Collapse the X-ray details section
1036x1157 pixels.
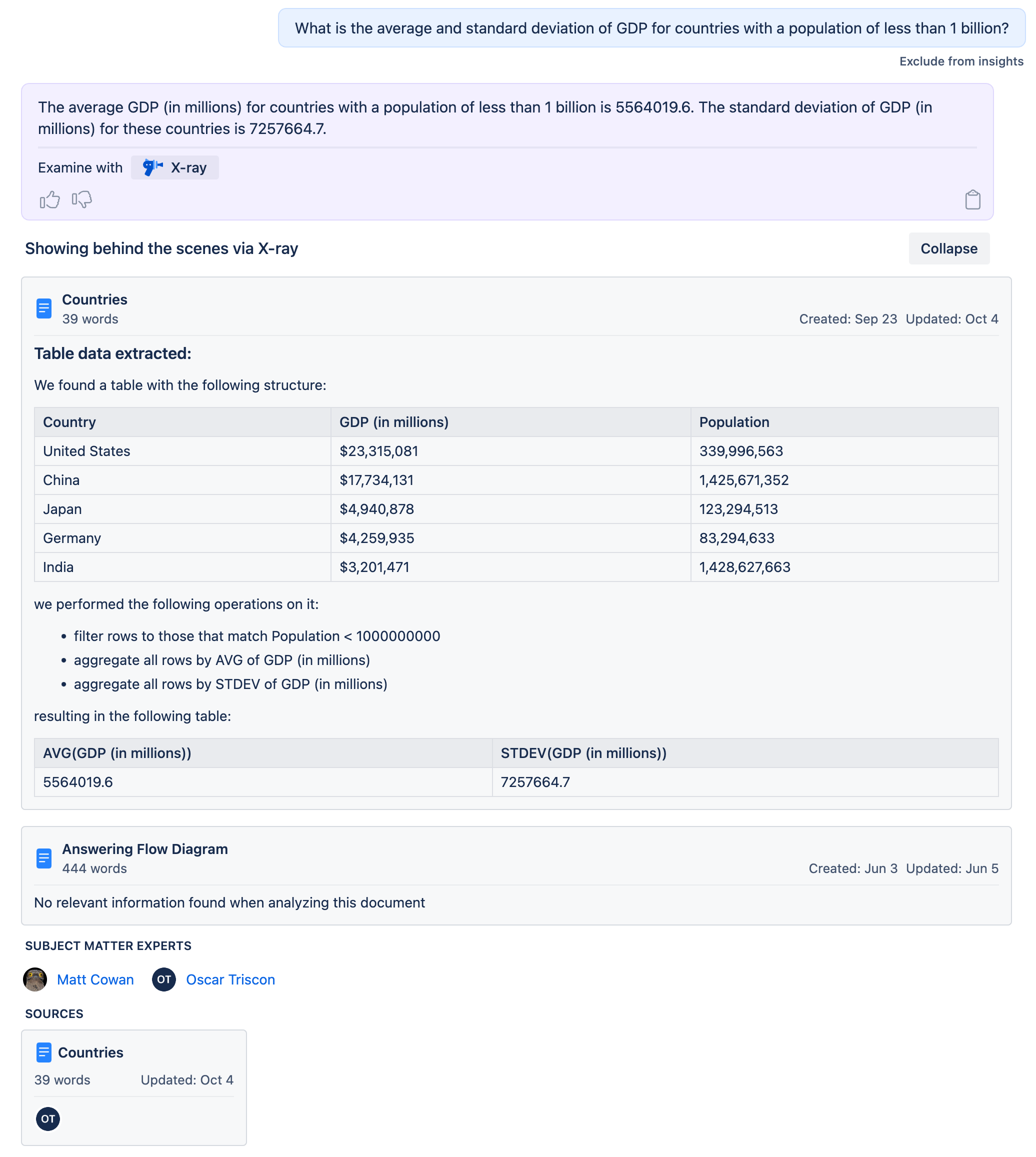click(948, 248)
